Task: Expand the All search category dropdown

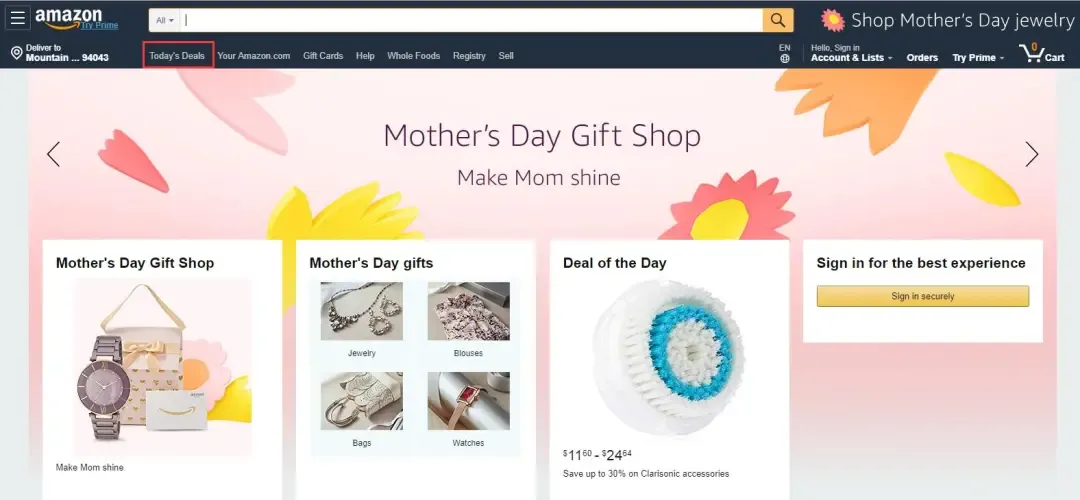Action: [165, 20]
